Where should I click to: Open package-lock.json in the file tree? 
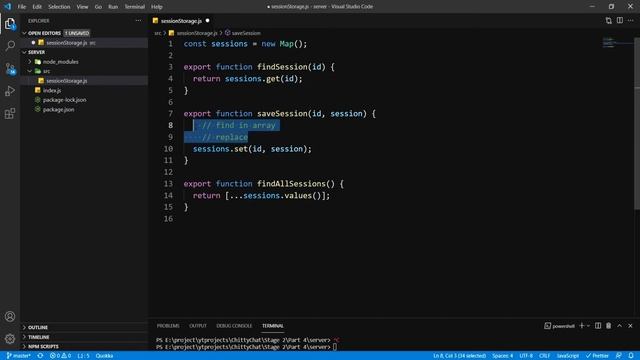point(64,100)
